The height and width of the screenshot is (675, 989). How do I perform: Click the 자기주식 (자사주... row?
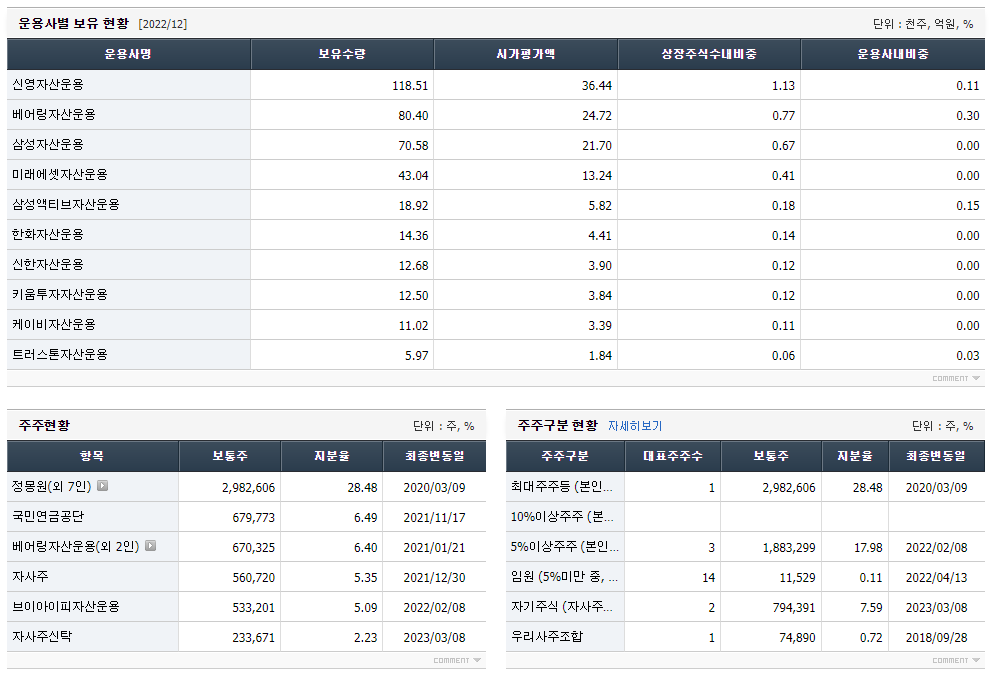pyautogui.click(x=746, y=607)
